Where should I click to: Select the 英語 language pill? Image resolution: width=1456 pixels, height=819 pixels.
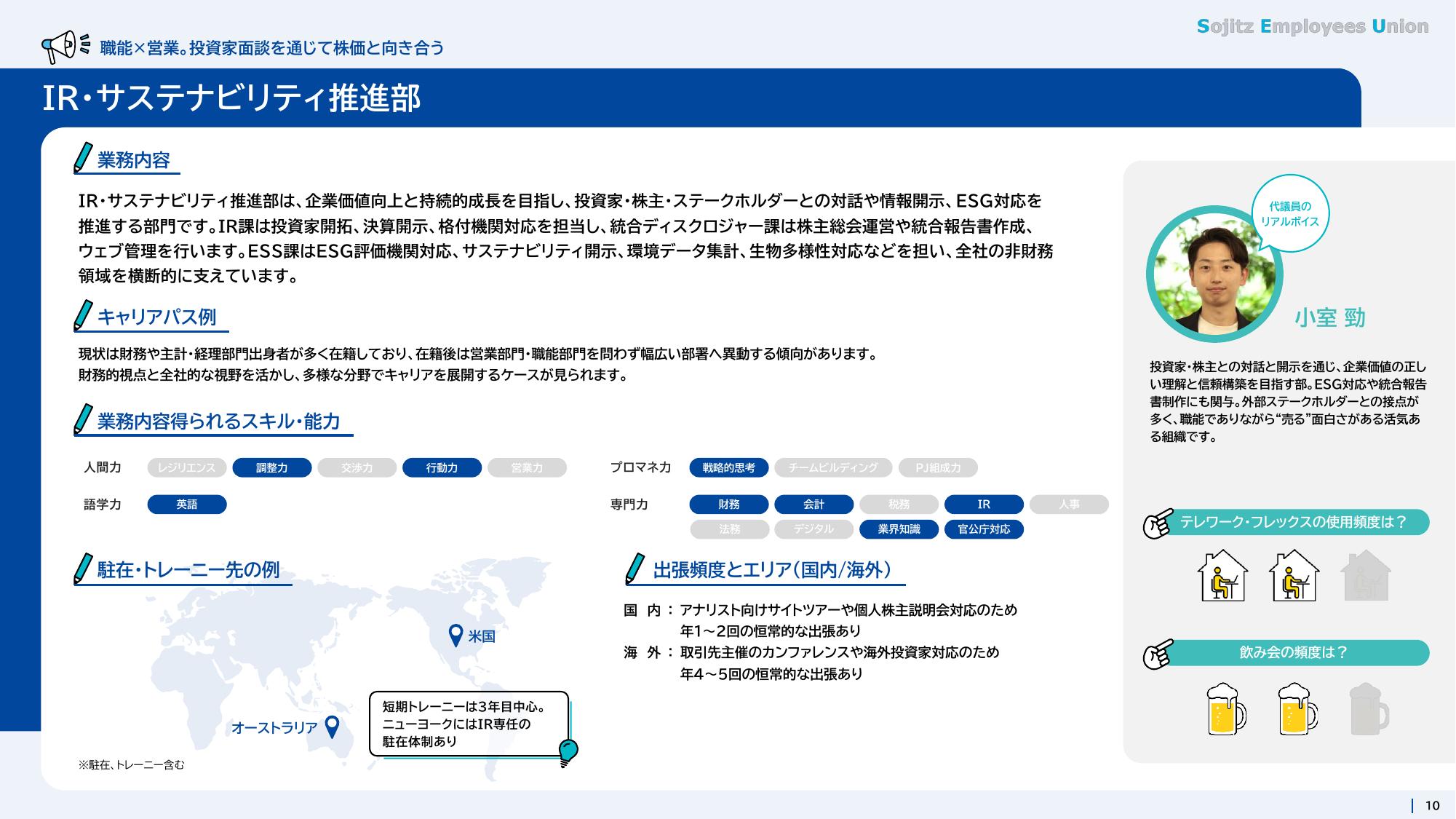[x=187, y=505]
